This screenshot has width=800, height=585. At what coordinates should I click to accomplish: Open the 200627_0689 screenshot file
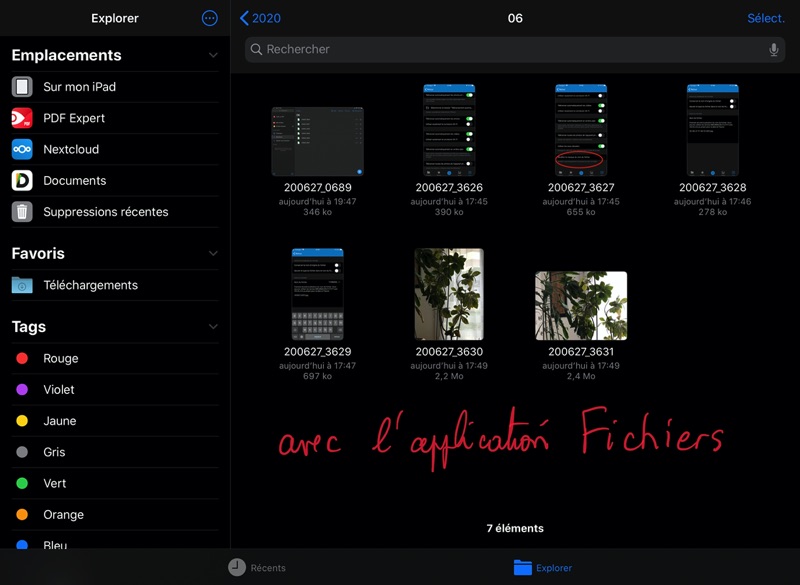point(317,142)
